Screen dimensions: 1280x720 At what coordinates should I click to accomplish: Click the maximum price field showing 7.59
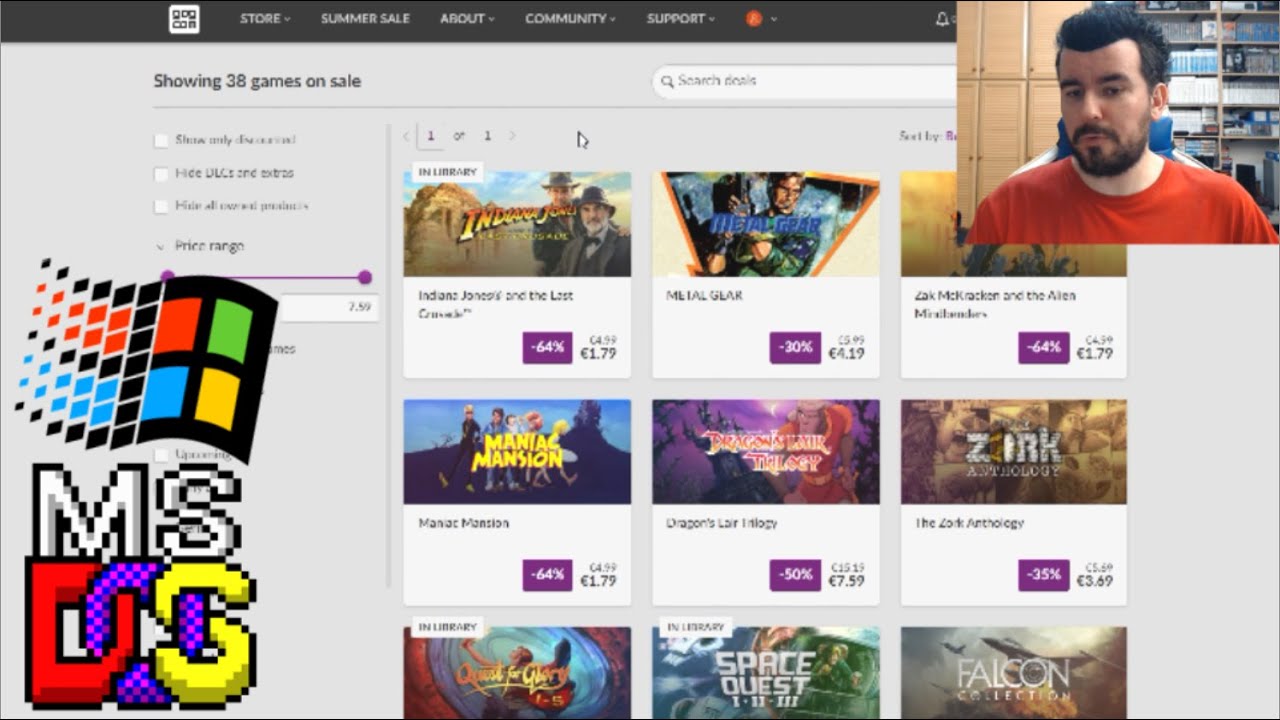pyautogui.click(x=328, y=308)
